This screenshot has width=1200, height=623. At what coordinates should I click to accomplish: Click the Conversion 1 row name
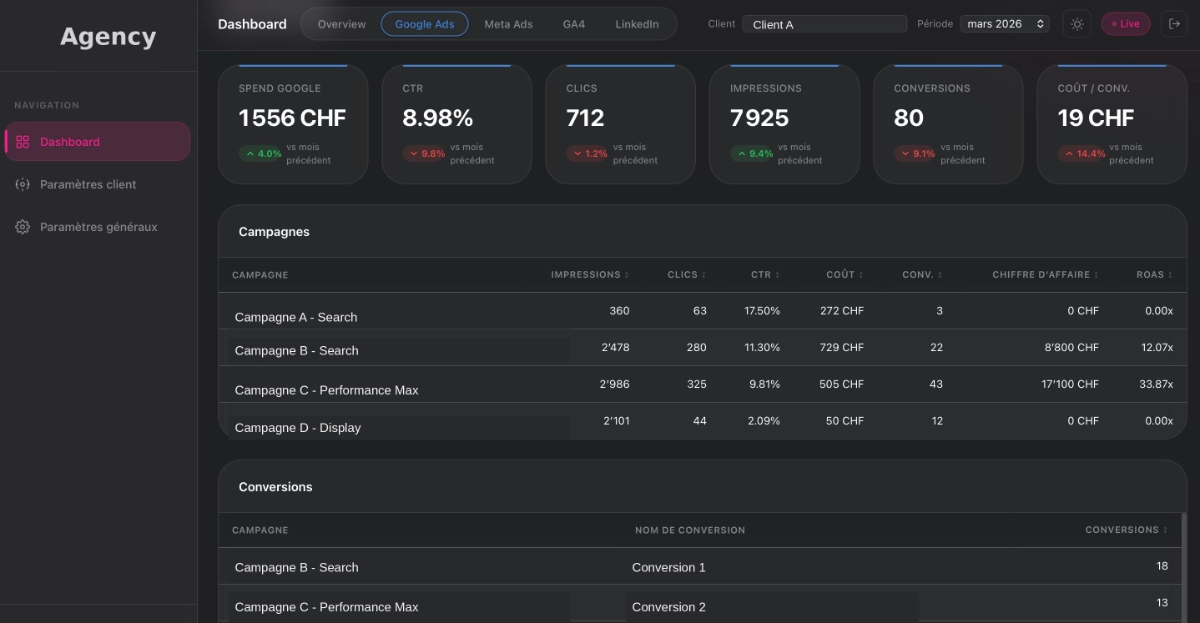click(x=669, y=567)
